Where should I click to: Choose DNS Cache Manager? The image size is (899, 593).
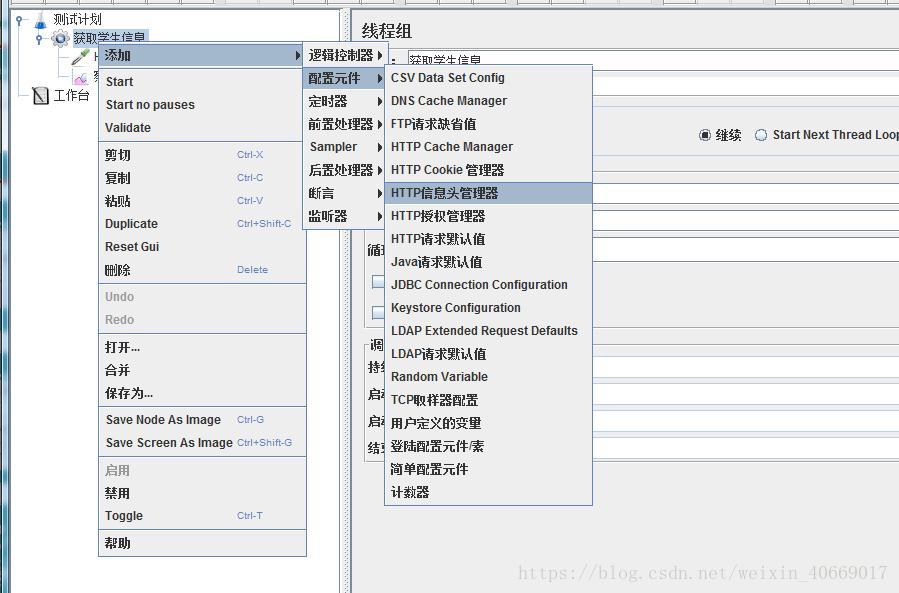tap(488, 100)
